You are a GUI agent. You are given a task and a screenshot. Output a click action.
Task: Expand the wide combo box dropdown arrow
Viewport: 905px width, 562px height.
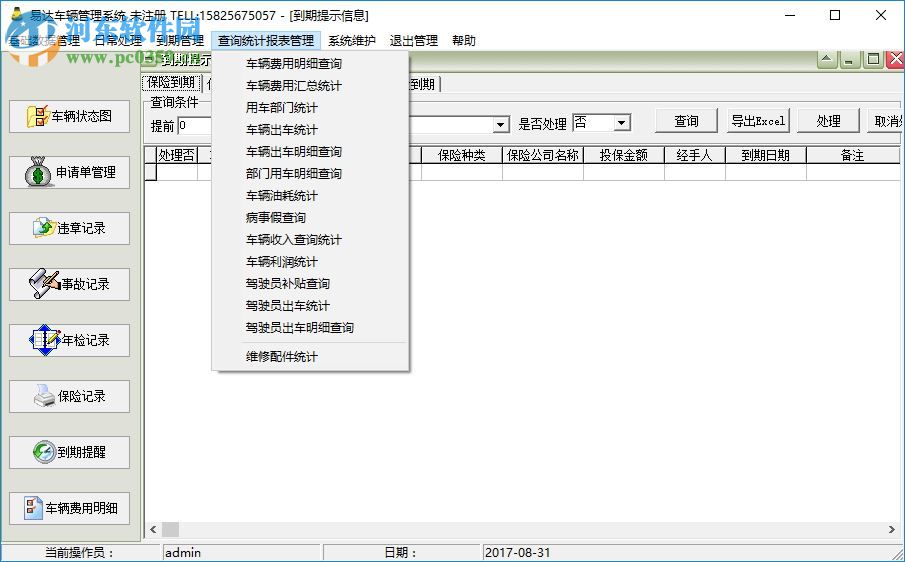click(x=500, y=125)
